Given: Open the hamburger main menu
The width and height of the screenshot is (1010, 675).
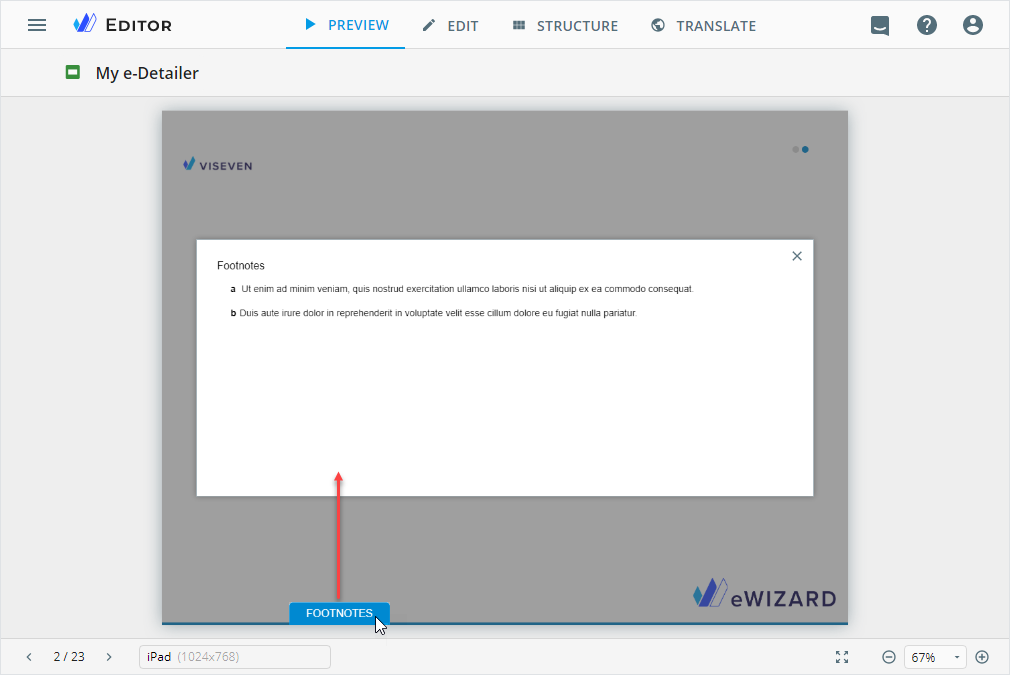Looking at the screenshot, I should click(x=37, y=25).
